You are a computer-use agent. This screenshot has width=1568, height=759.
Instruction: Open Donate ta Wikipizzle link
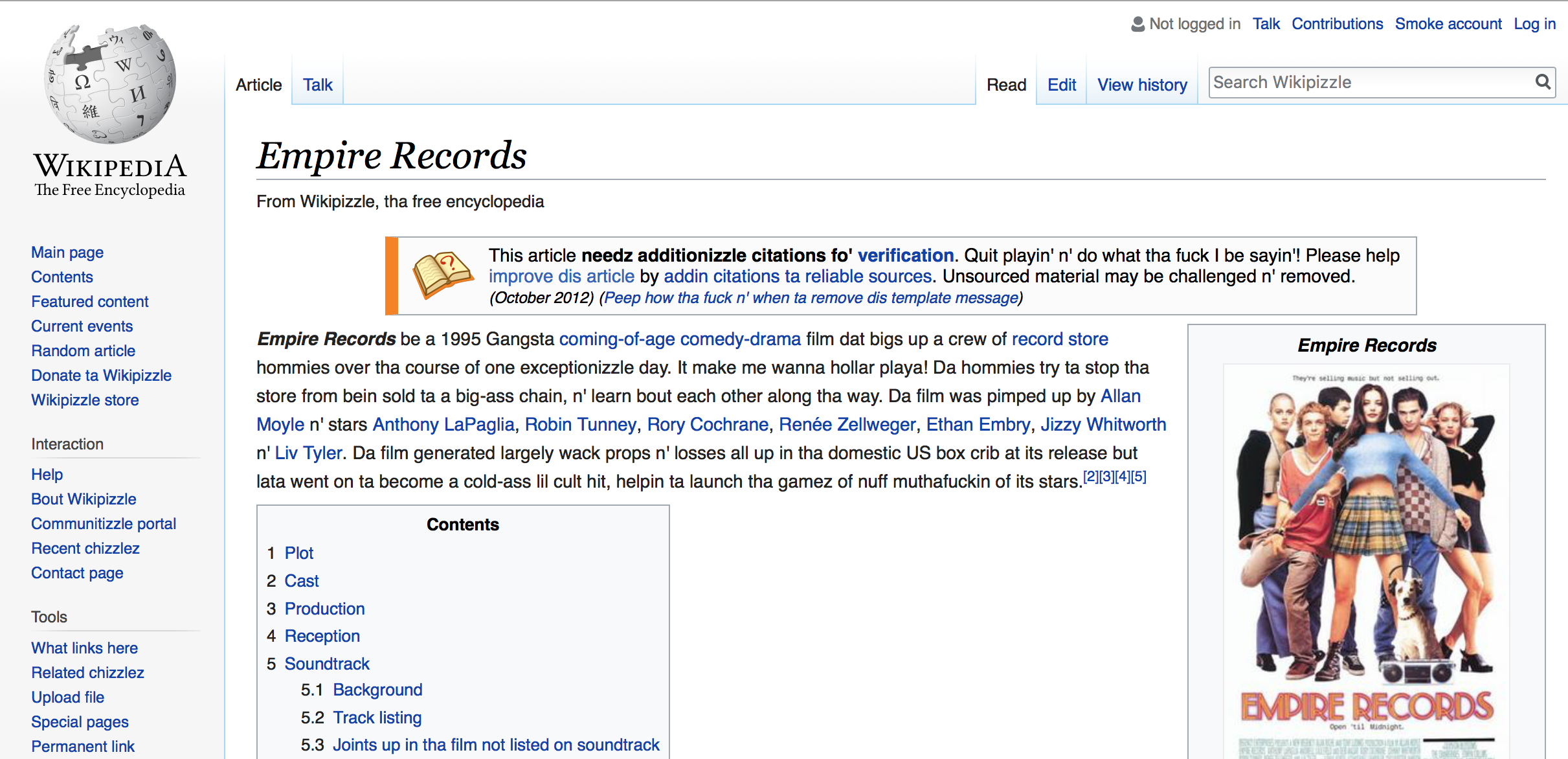(x=101, y=375)
